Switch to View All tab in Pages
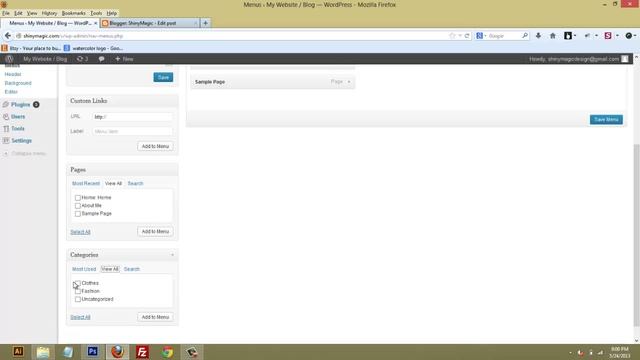640x360 pixels. pyautogui.click(x=113, y=183)
